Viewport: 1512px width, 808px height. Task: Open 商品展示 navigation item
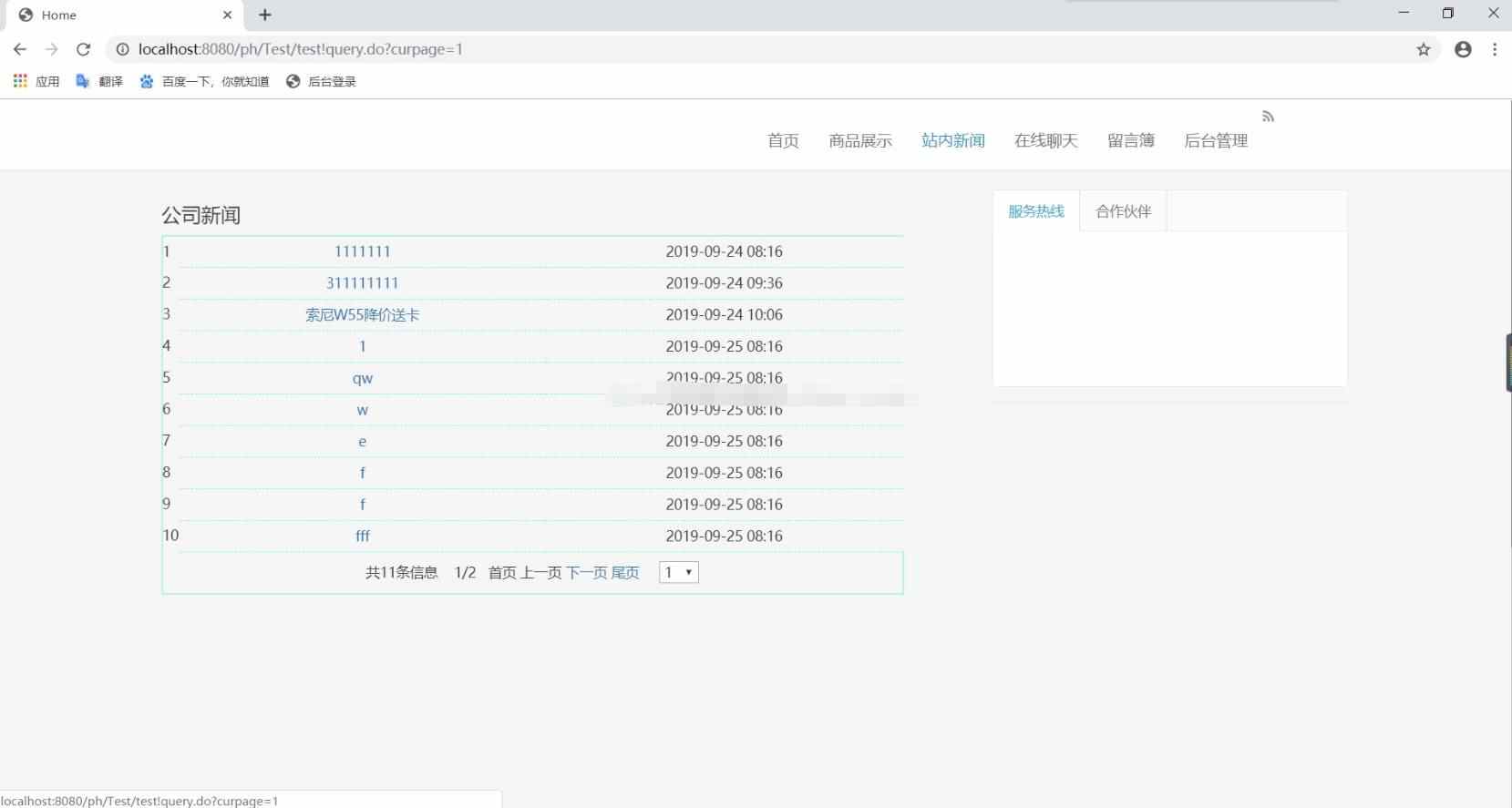tap(860, 140)
